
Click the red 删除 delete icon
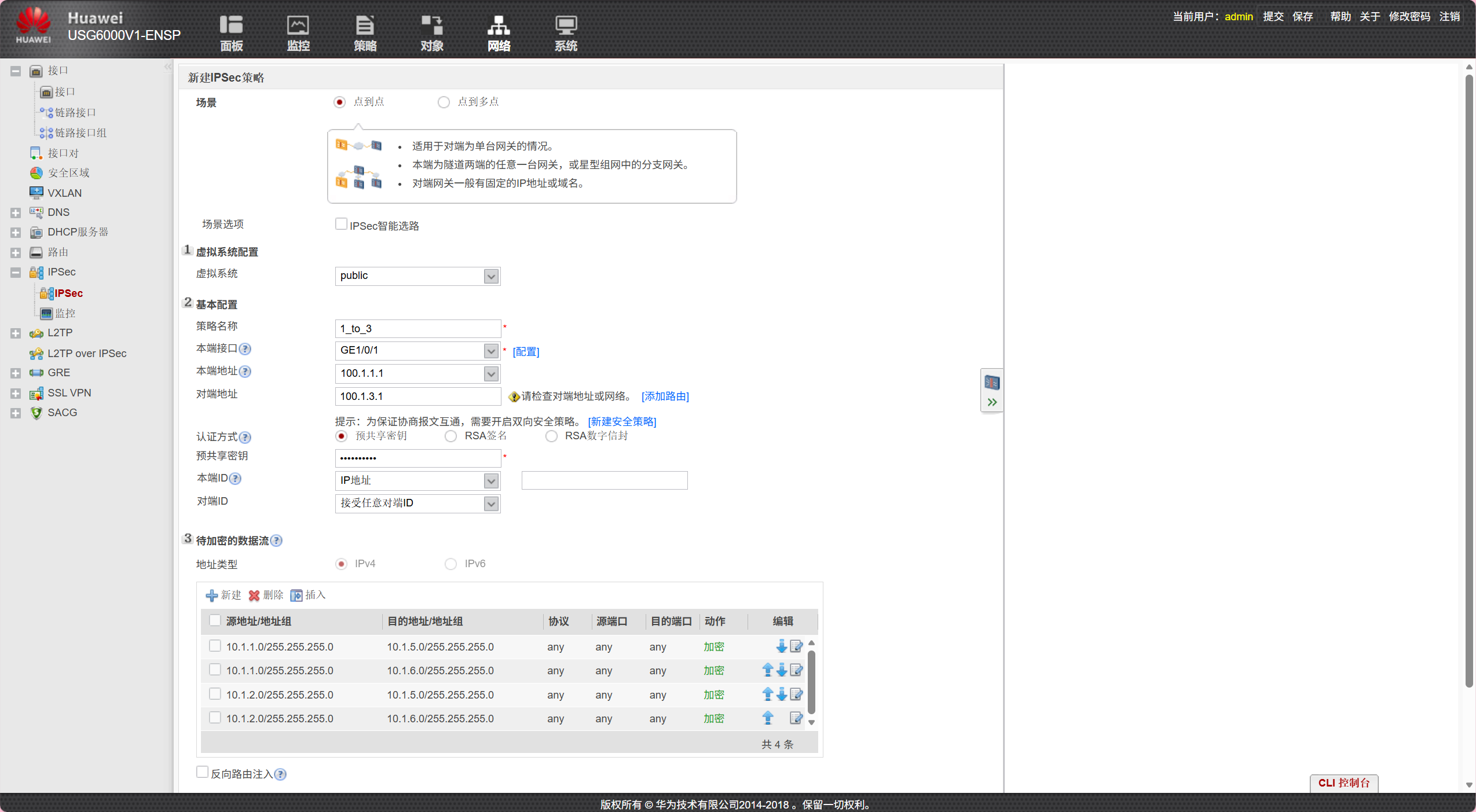(254, 596)
